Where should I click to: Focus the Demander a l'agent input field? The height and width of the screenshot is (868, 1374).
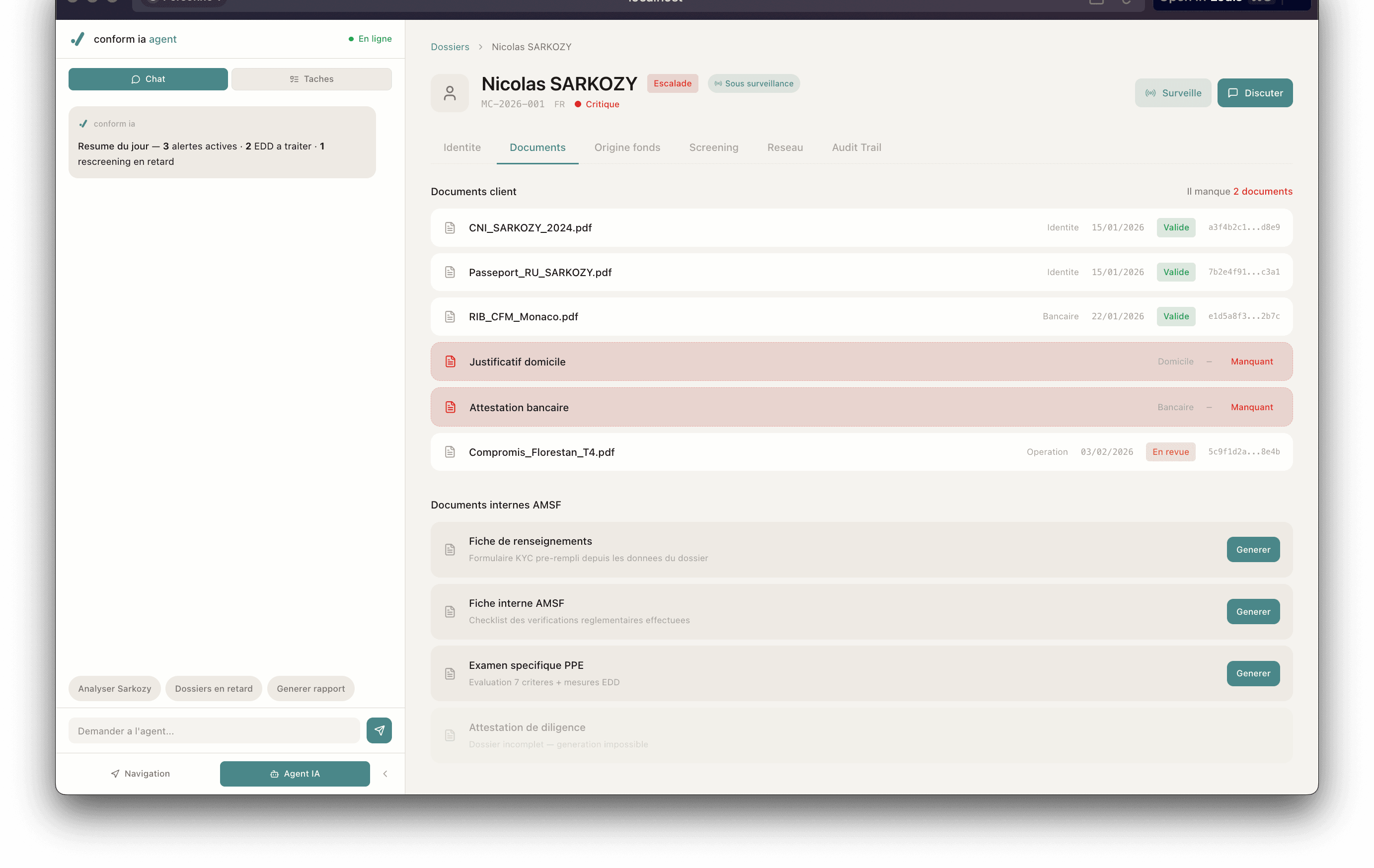point(214,730)
